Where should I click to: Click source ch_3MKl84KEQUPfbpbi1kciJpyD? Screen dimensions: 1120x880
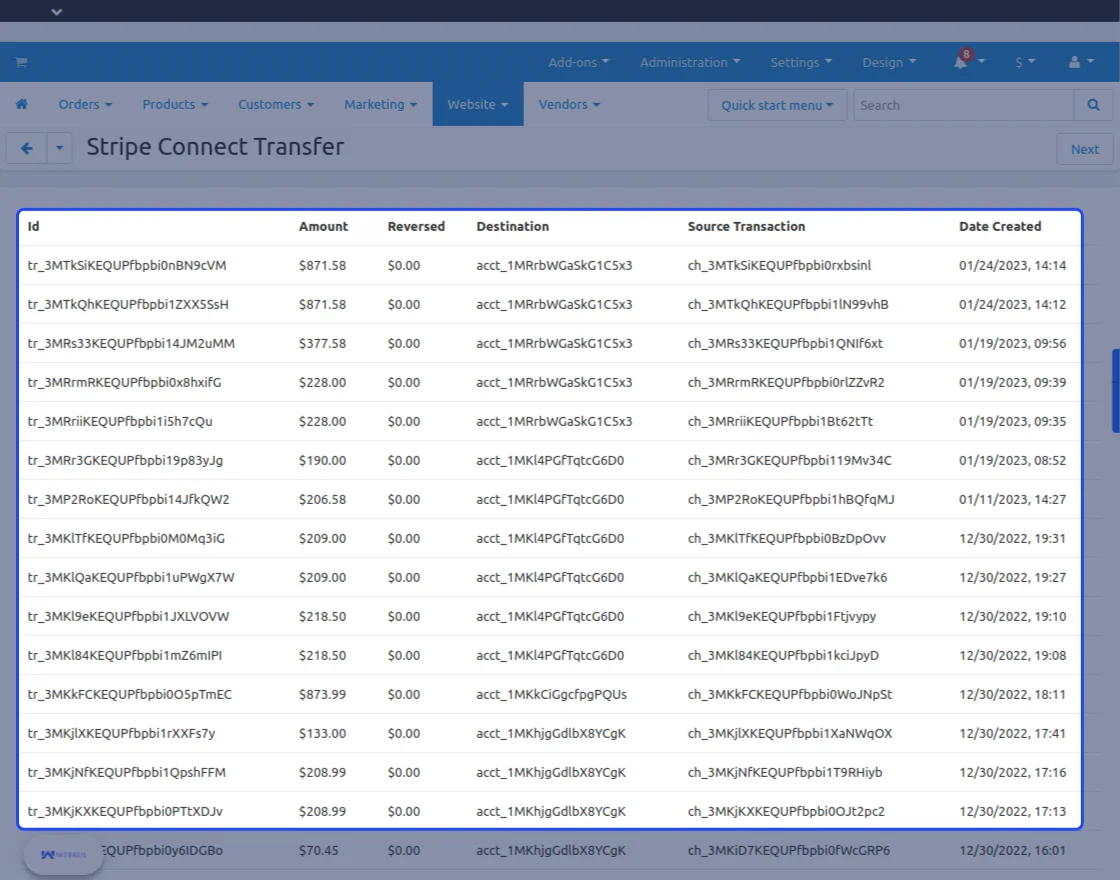783,656
